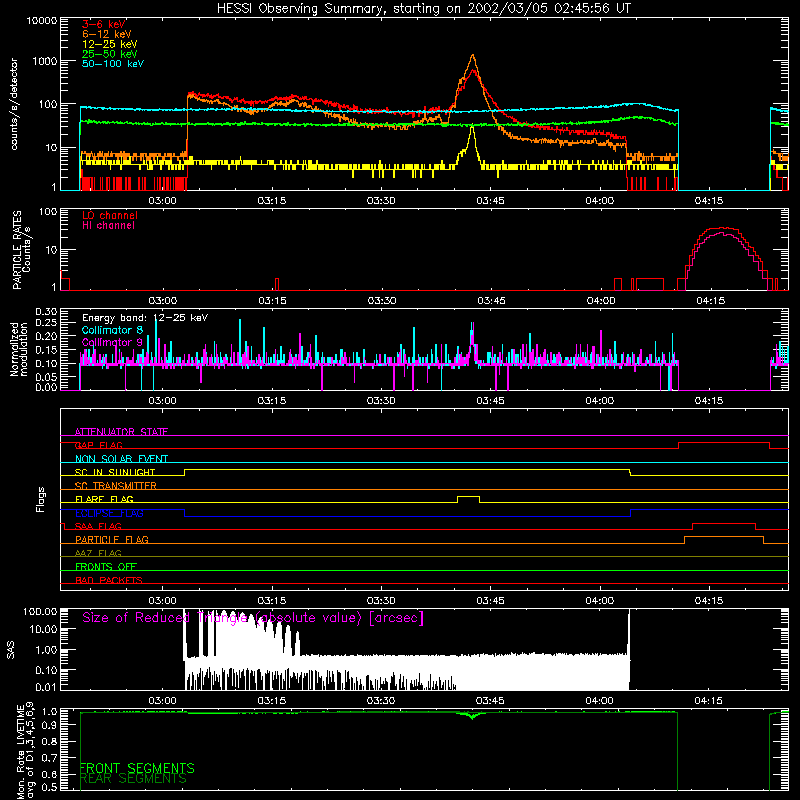This screenshot has height=800, width=800.
Task: Click the cyan 50-100 keV legend entry
Action: click(x=113, y=64)
